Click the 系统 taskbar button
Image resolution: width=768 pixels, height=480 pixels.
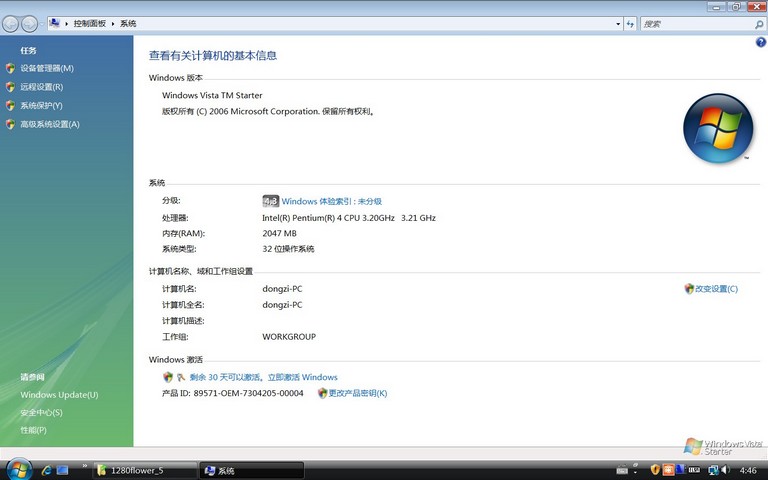coord(252,470)
